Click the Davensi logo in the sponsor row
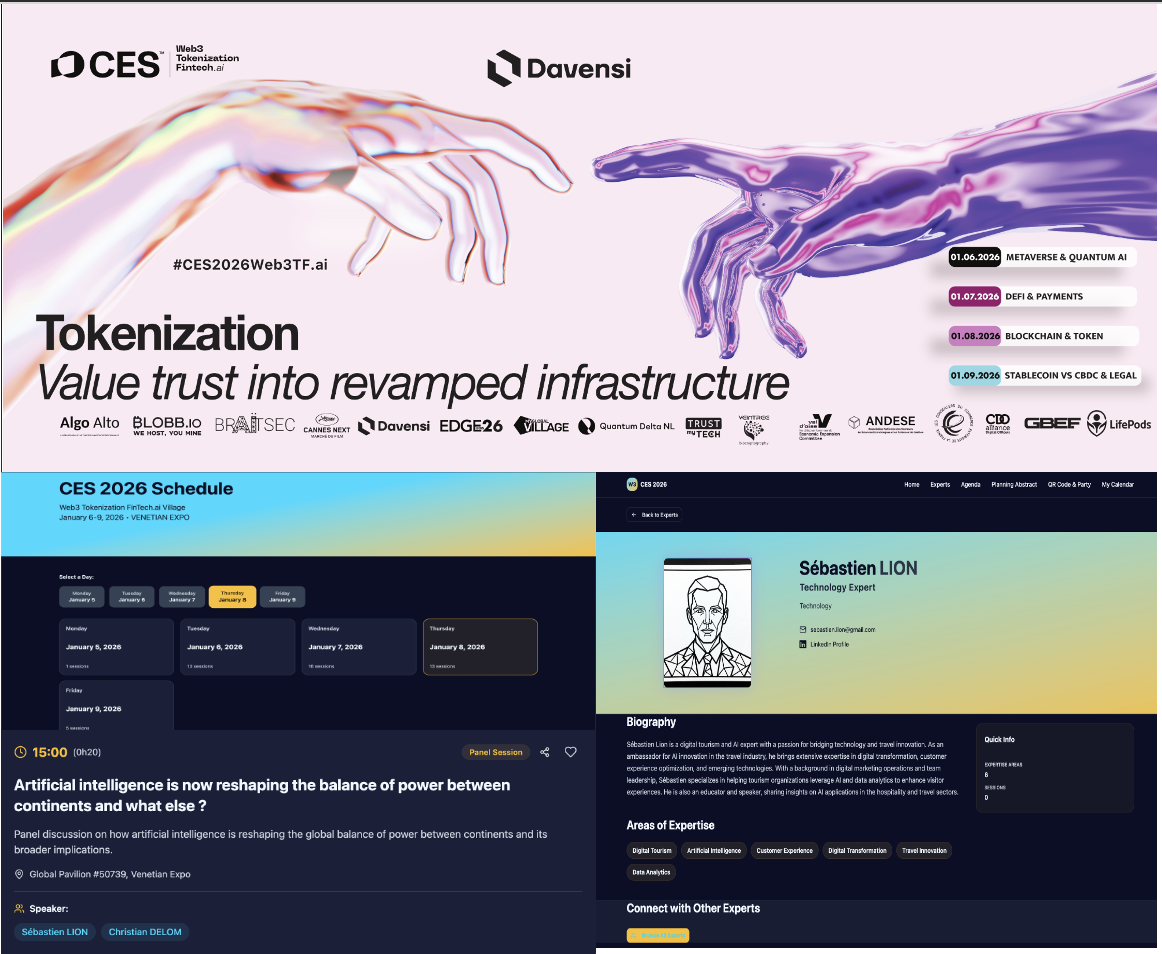1162x954 pixels. [x=394, y=426]
